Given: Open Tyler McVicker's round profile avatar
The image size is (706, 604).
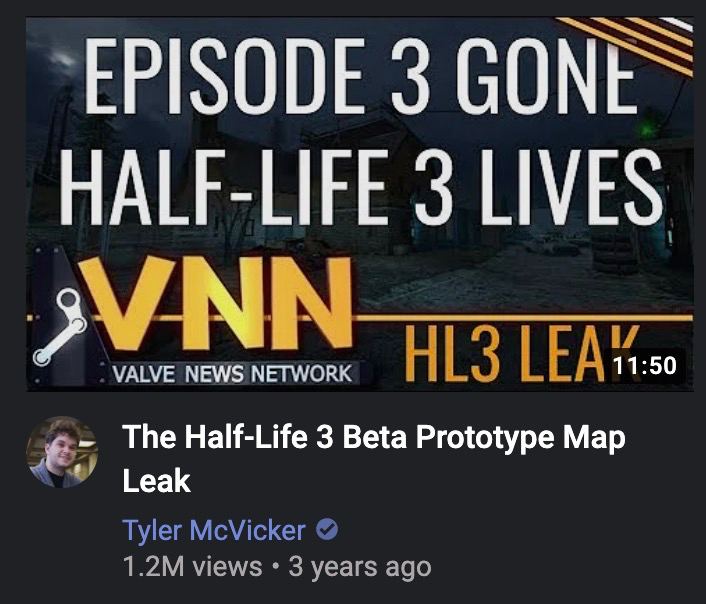Looking at the screenshot, I should click(62, 452).
